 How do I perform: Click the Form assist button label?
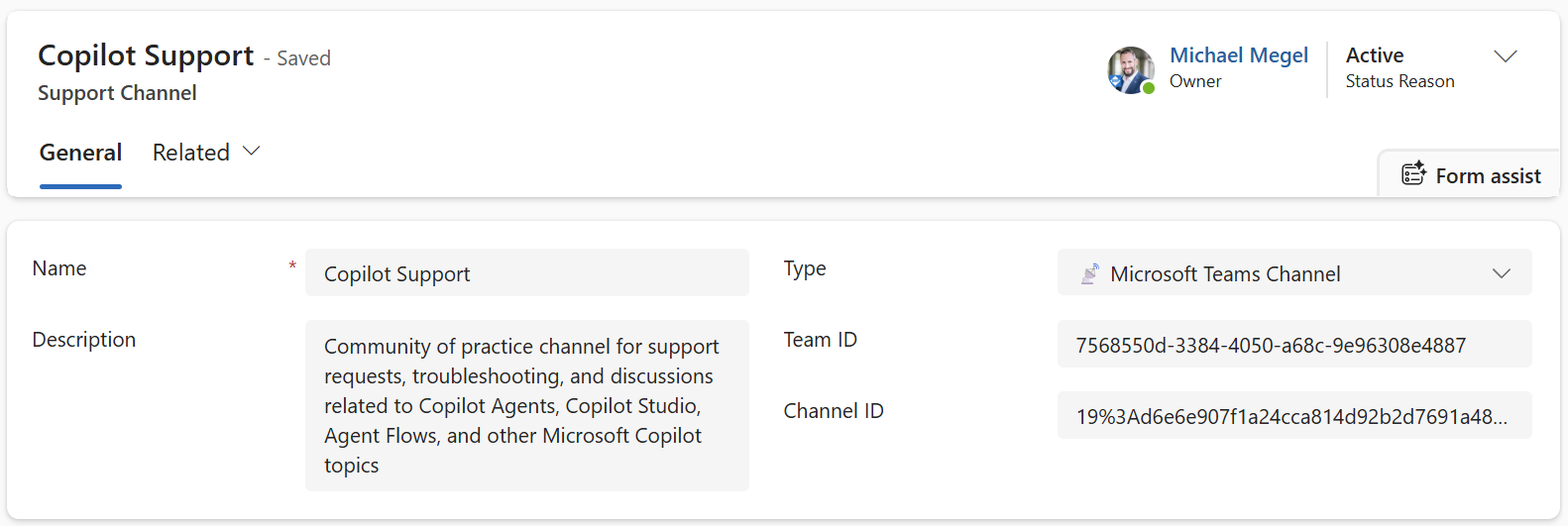coord(1488,176)
